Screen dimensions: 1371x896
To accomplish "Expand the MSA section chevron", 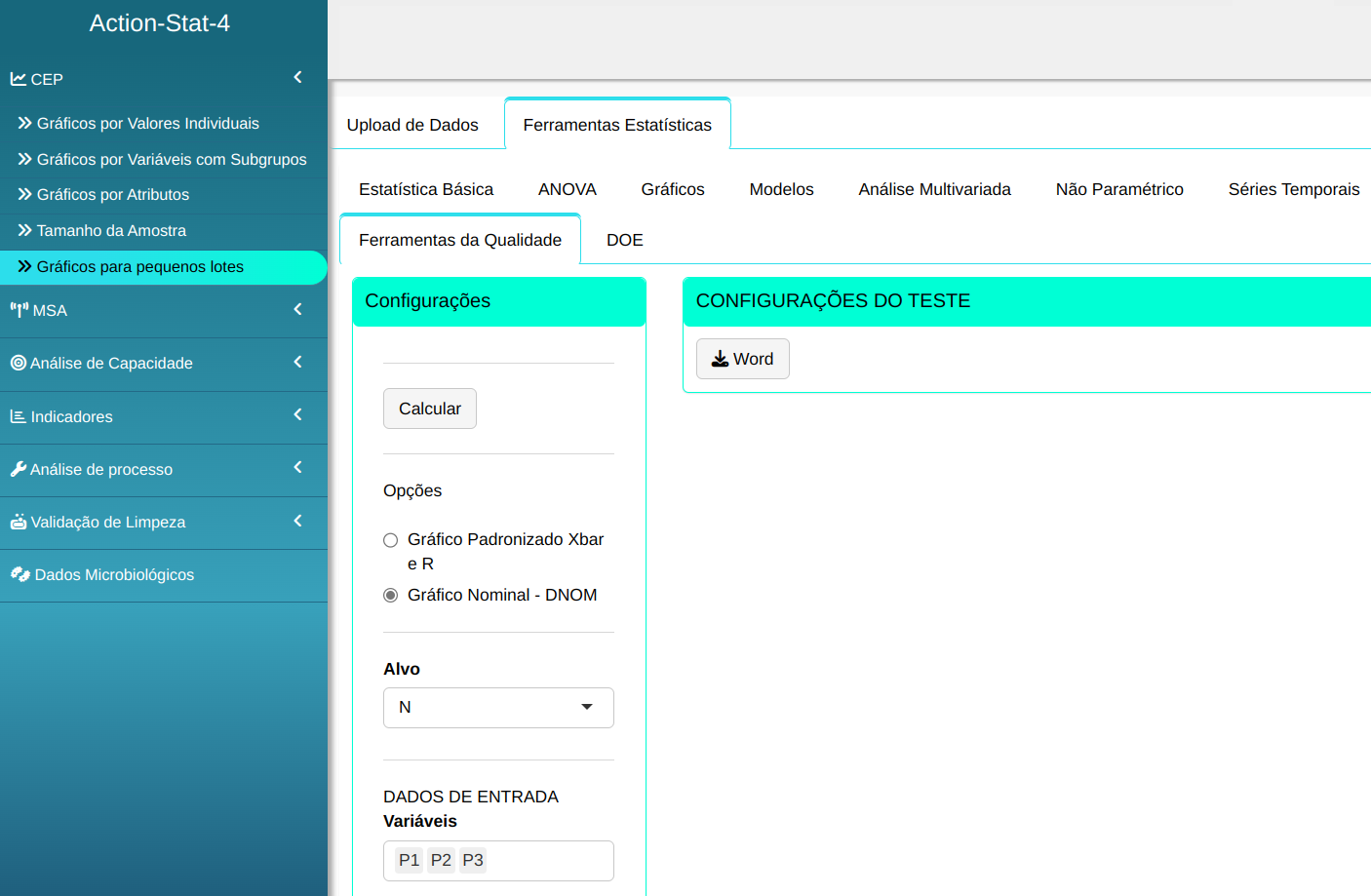I will click(x=297, y=309).
